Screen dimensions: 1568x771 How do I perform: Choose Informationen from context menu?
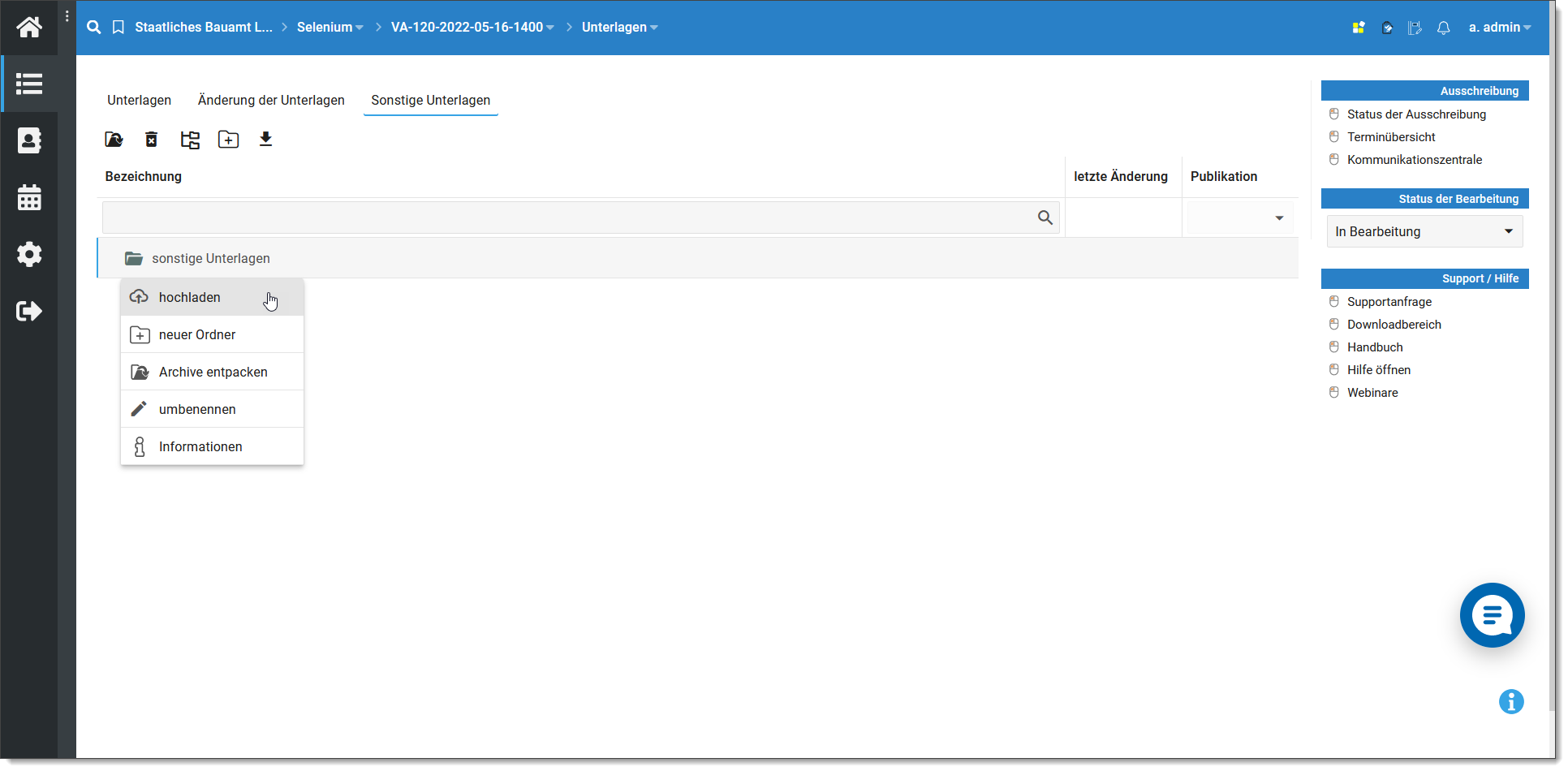tap(212, 446)
